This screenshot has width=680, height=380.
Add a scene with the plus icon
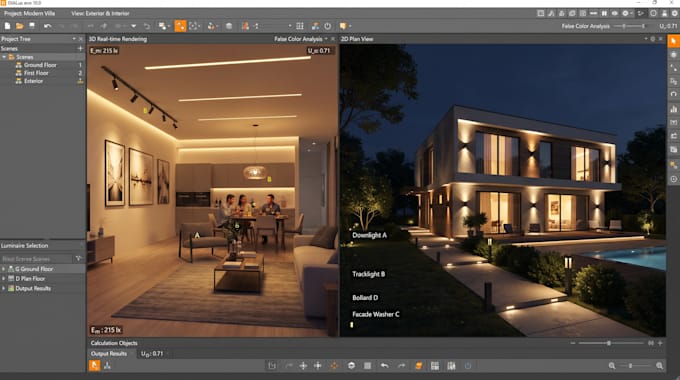[x=80, y=48]
